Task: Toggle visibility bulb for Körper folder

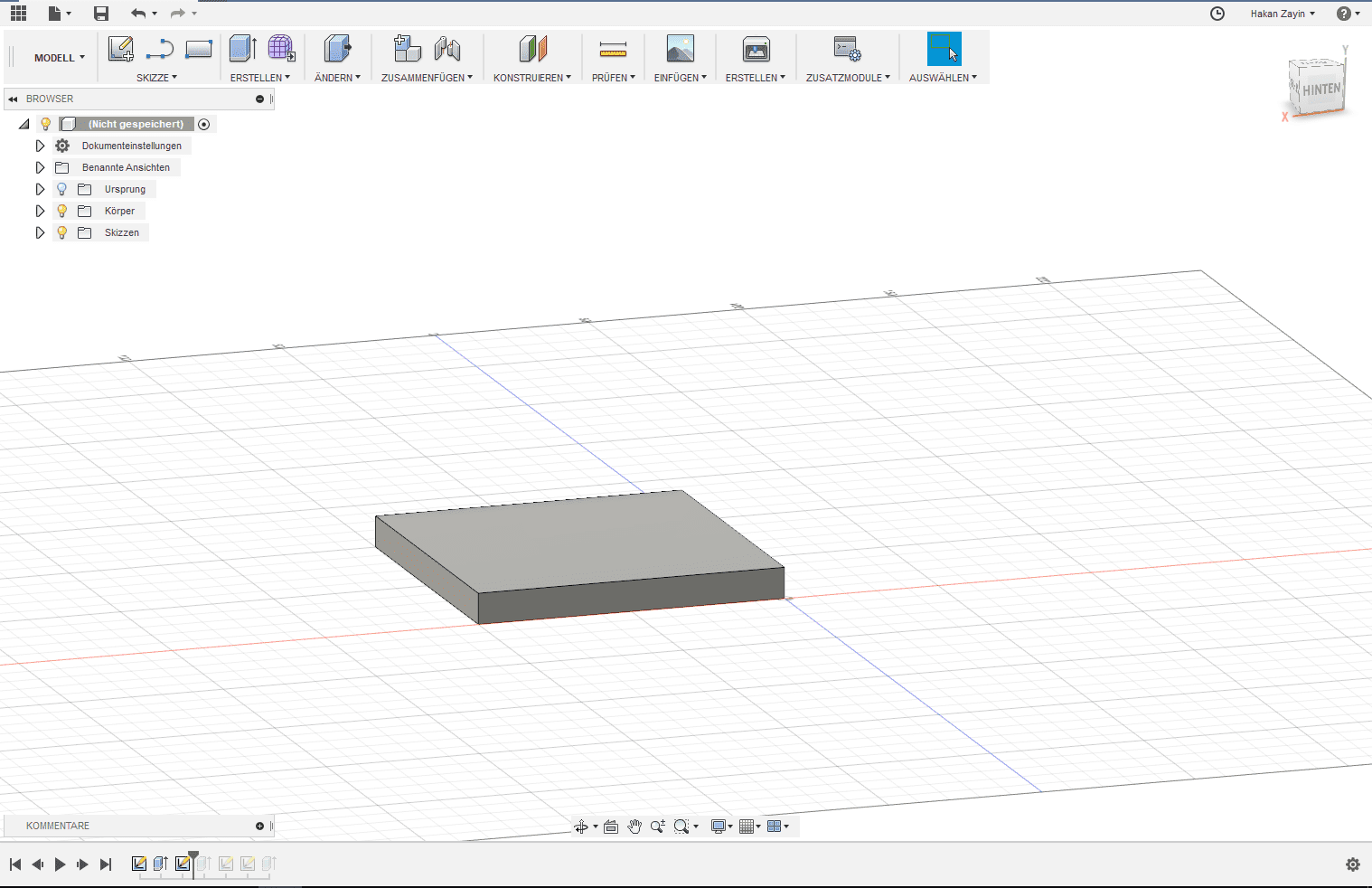Action: (x=62, y=211)
